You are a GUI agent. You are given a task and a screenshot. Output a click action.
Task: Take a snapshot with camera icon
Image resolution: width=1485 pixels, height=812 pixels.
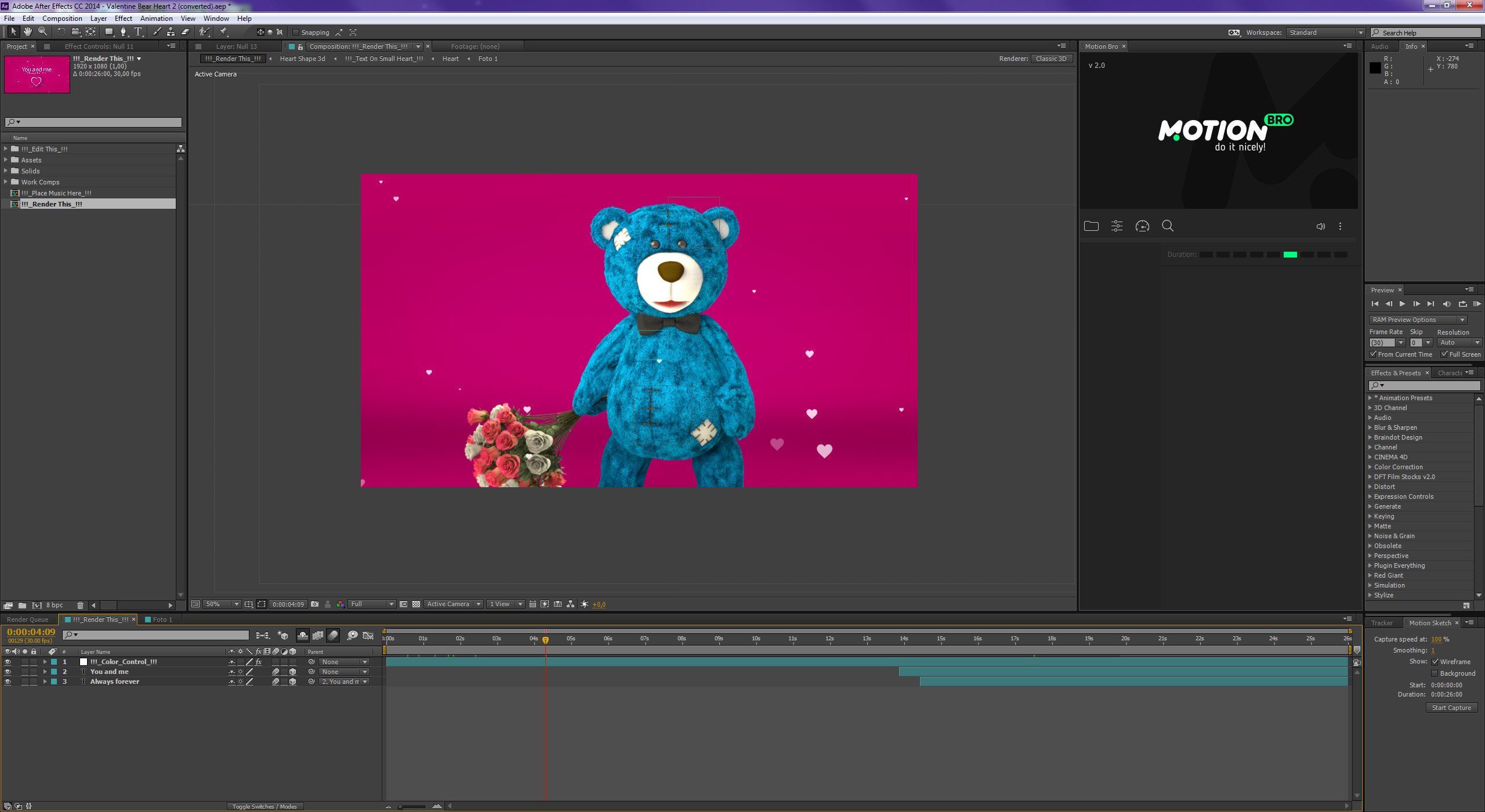pos(314,604)
